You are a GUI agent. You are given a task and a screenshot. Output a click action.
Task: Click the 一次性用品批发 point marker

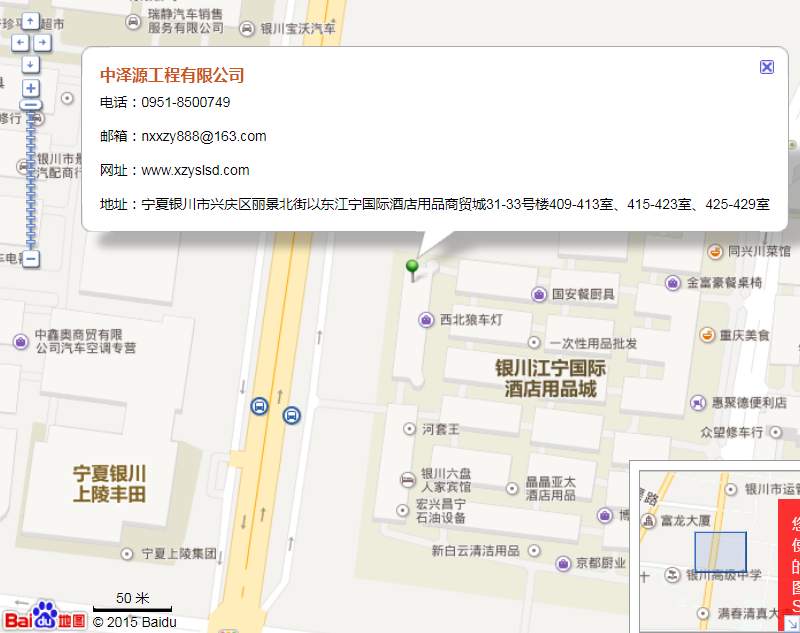(534, 342)
